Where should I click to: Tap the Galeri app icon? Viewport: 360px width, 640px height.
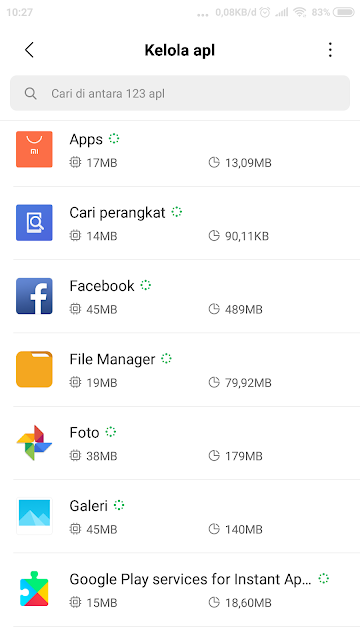click(34, 516)
